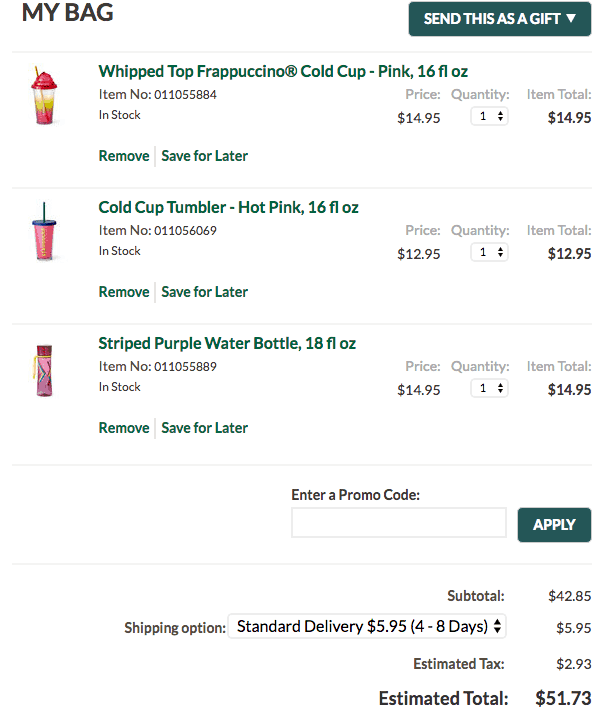Click the arrow on Send This As A Gift
609x723 pixels.
(x=571, y=18)
